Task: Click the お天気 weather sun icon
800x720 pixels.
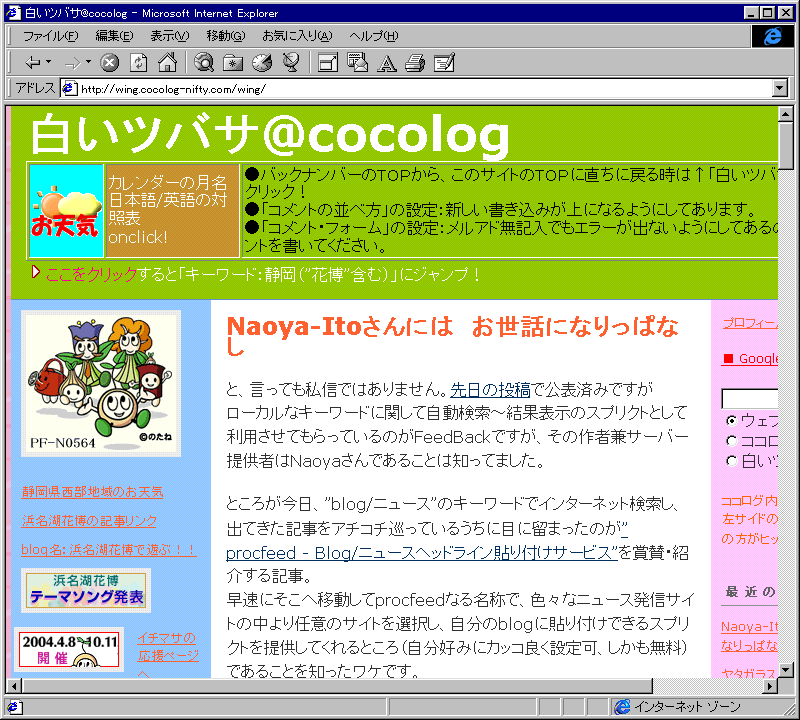Action: click(66, 211)
